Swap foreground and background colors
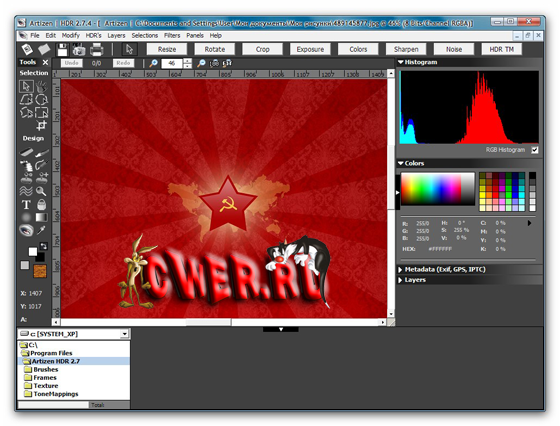 point(44,246)
